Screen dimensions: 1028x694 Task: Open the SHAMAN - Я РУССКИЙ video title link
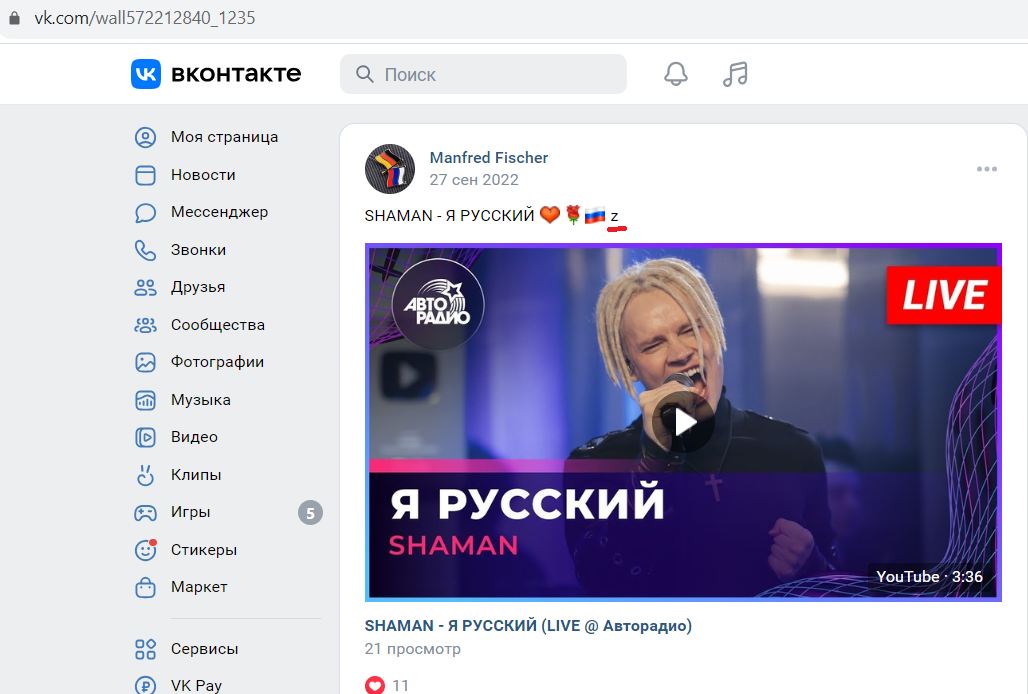point(528,626)
